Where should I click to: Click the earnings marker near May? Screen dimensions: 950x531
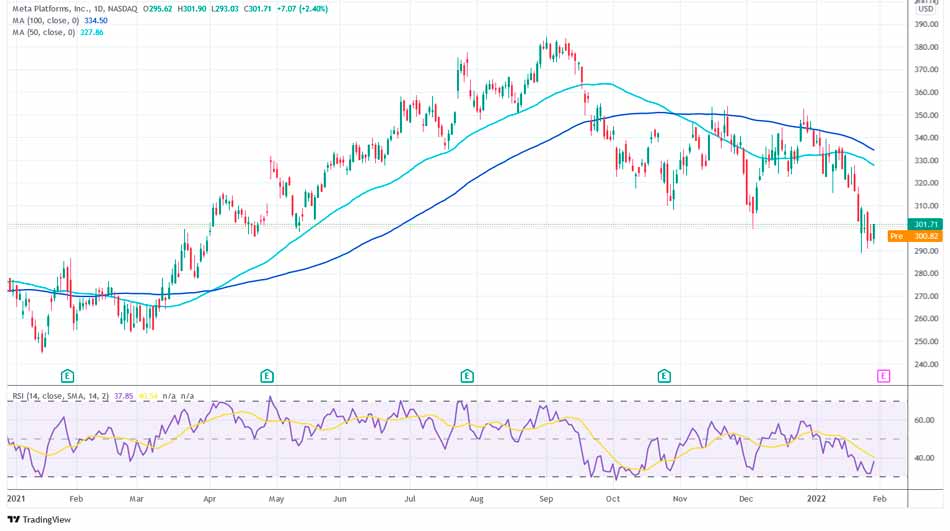[267, 376]
